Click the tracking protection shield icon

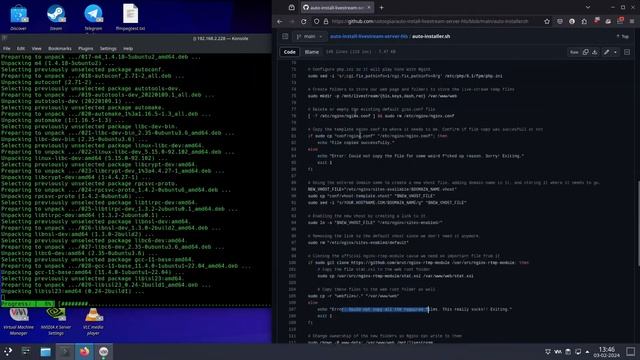(x=317, y=21)
